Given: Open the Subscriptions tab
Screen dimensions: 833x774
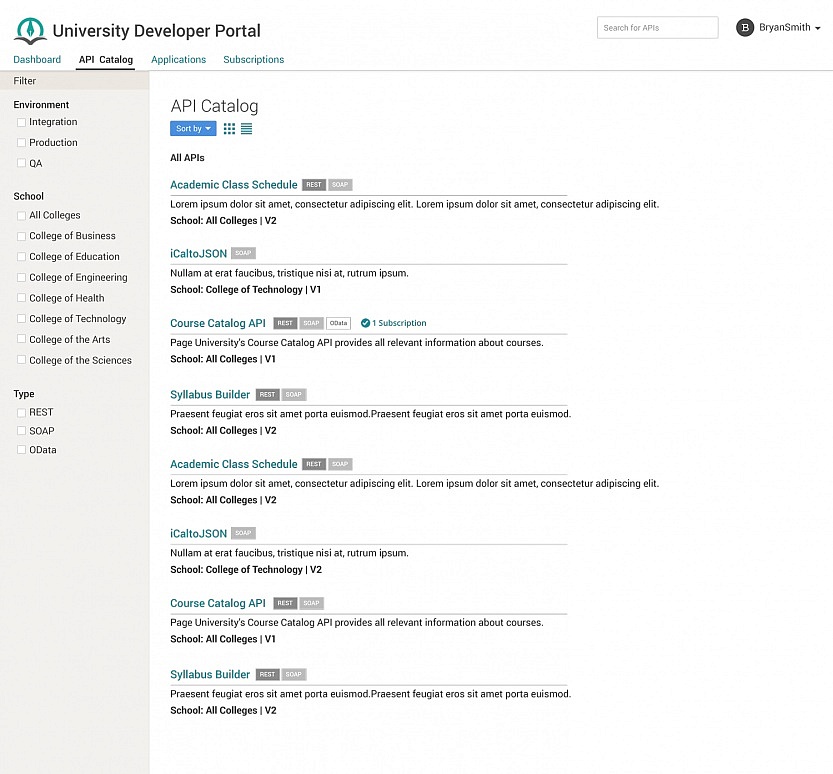Looking at the screenshot, I should click(253, 59).
